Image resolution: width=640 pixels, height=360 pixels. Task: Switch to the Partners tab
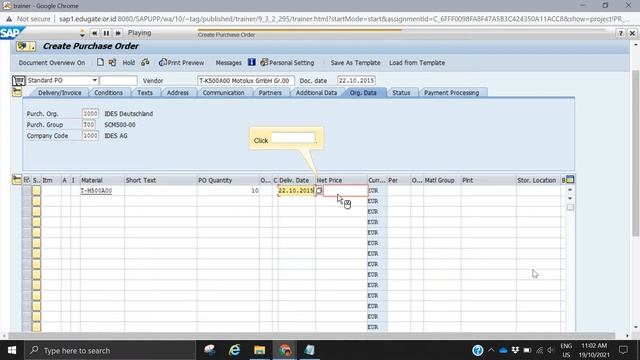pos(270,93)
